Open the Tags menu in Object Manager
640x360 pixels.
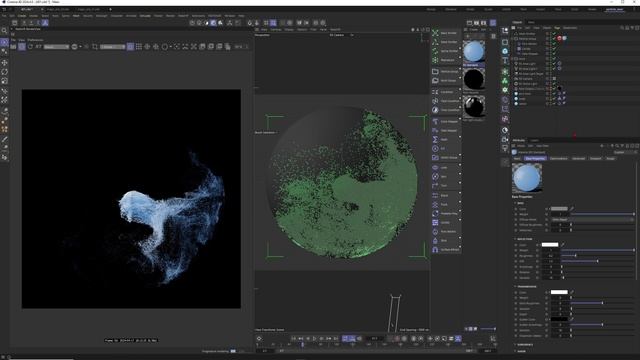pyautogui.click(x=557, y=28)
